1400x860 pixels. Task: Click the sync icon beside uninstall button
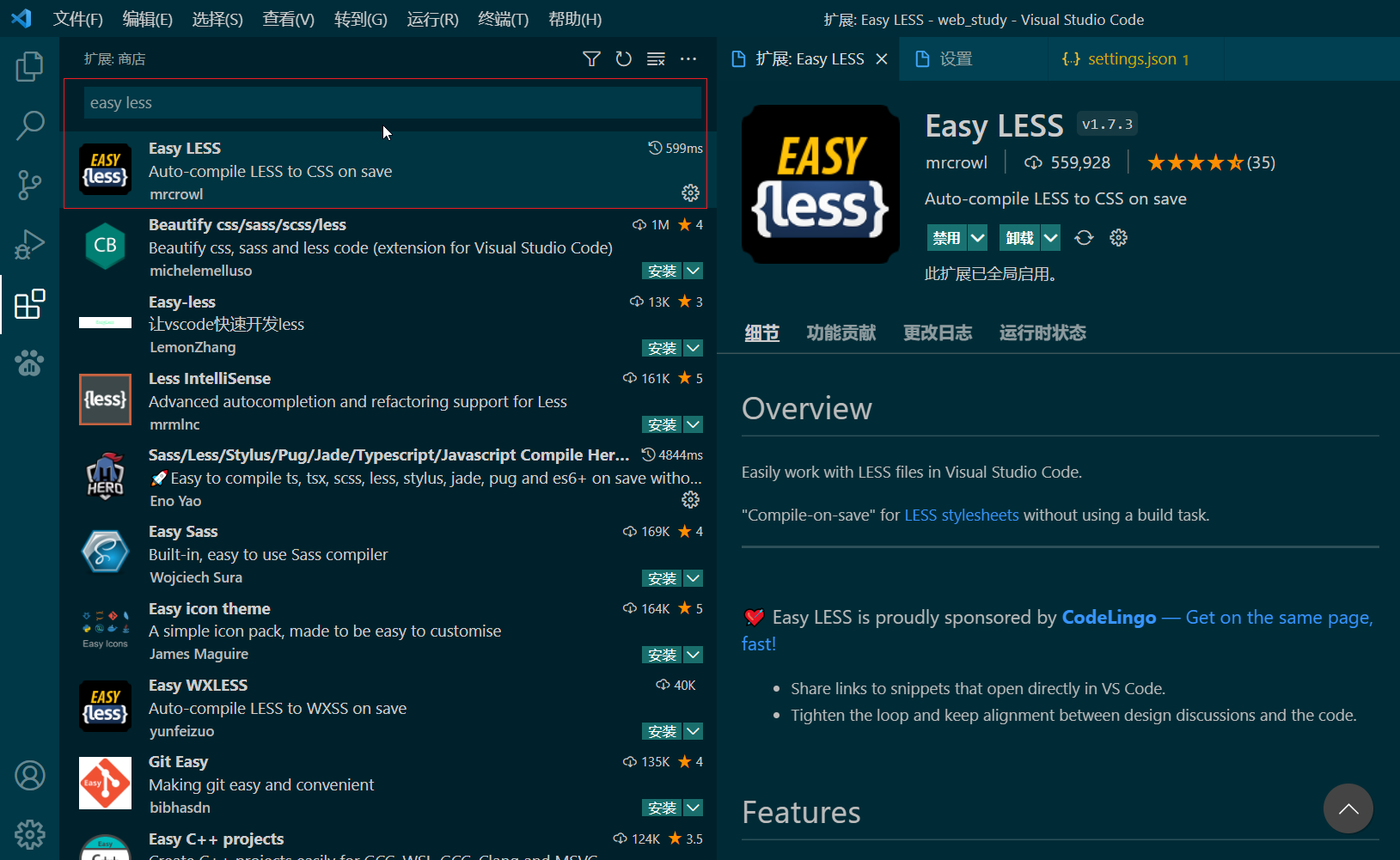tap(1085, 238)
